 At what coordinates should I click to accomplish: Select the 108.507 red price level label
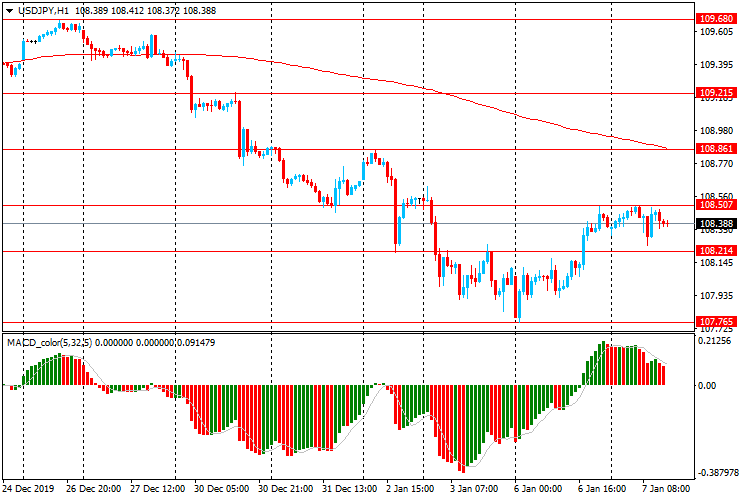pyautogui.click(x=716, y=204)
